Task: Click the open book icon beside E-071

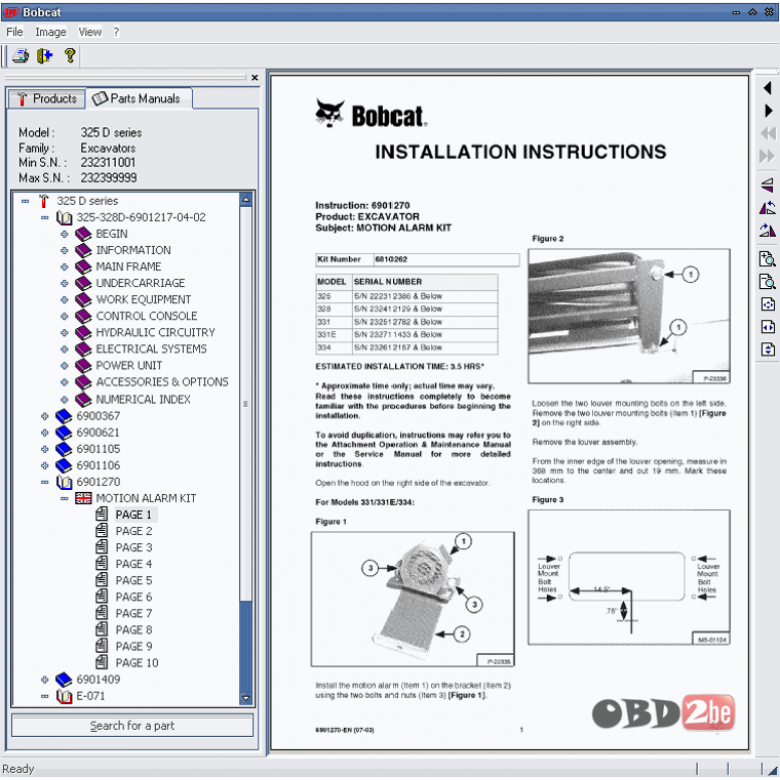Action: click(x=64, y=696)
